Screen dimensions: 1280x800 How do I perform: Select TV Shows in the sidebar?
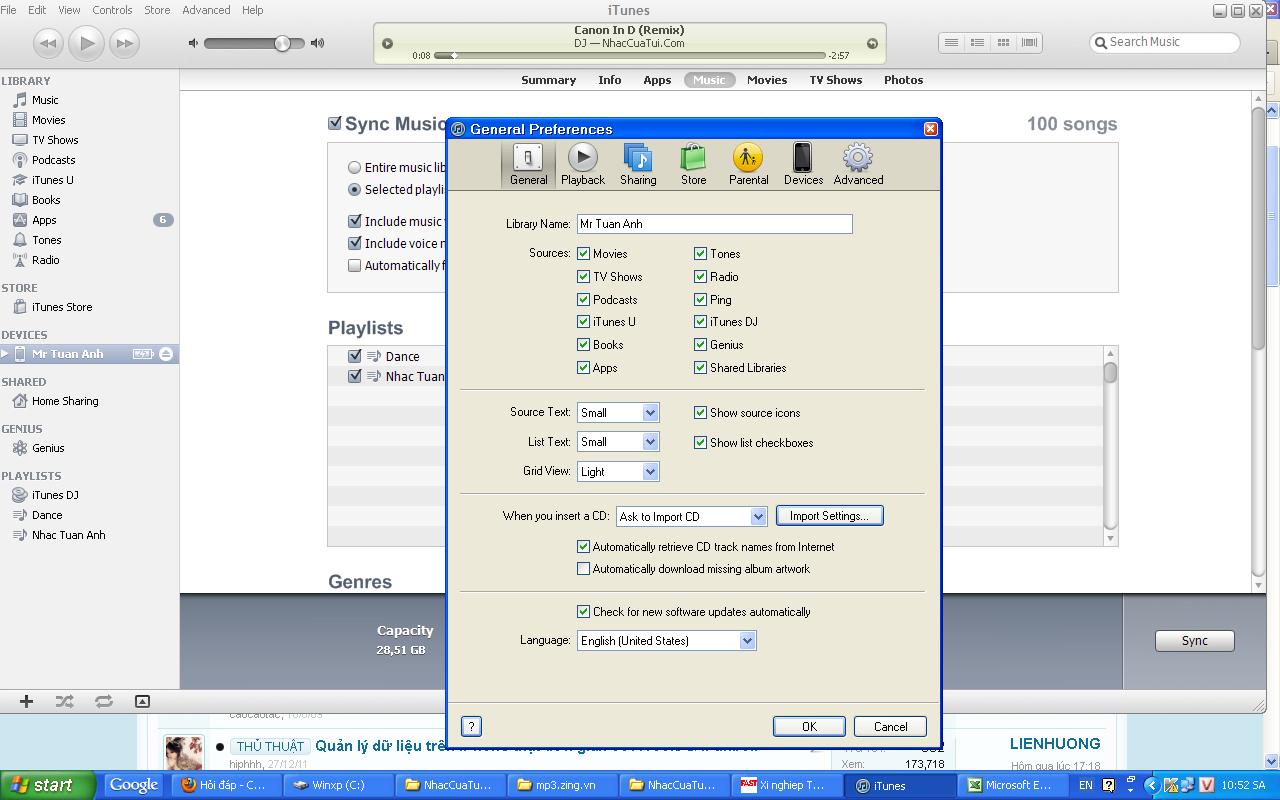(x=55, y=140)
